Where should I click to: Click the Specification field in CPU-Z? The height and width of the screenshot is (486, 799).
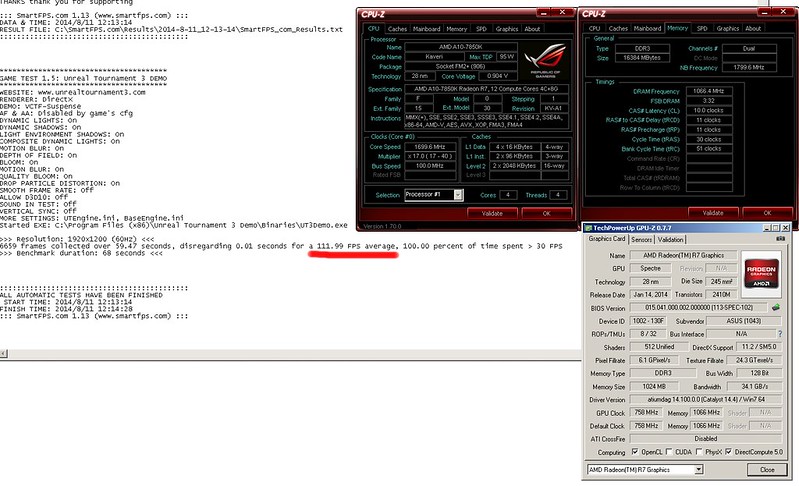pyautogui.click(x=487, y=89)
